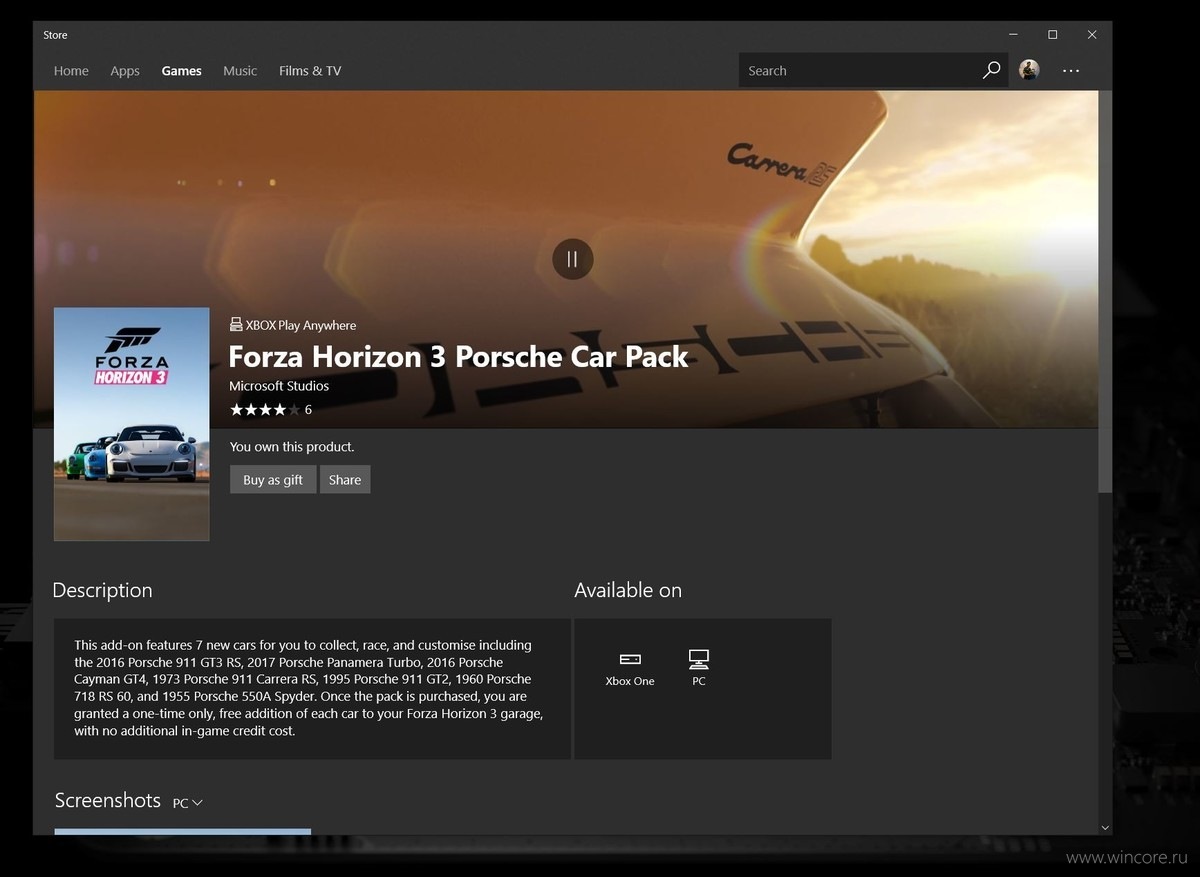Go to the Music tab
Image resolution: width=1200 pixels, height=877 pixels.
point(240,71)
